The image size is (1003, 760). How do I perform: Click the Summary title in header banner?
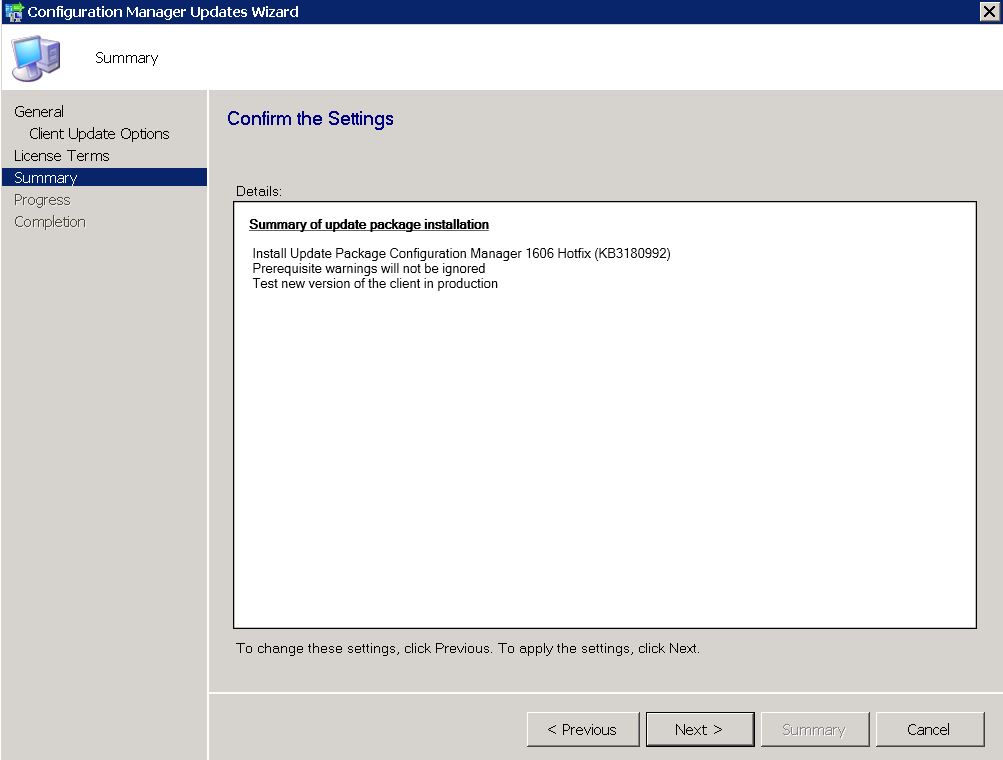coord(127,58)
